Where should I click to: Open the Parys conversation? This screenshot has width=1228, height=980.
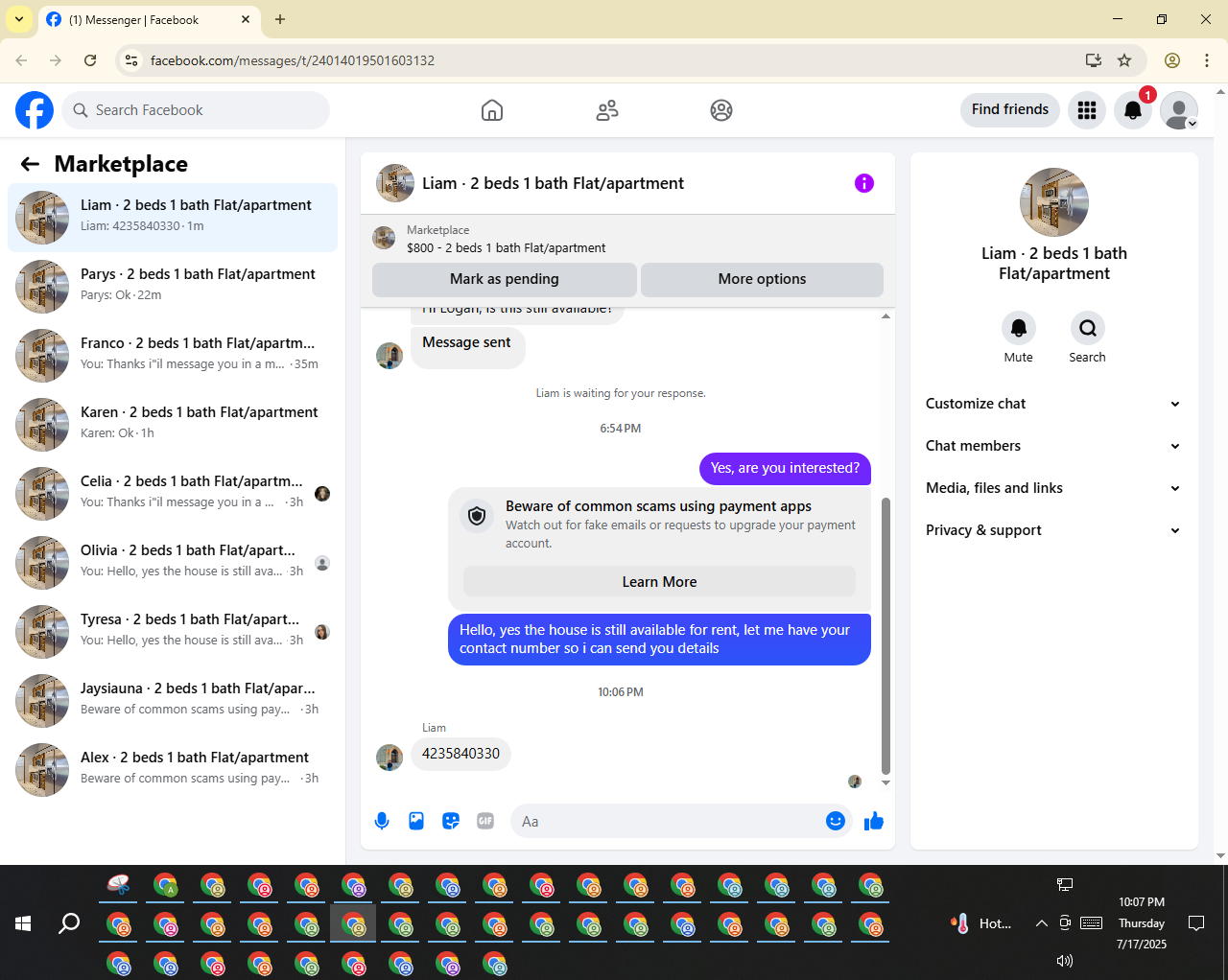[x=173, y=287]
